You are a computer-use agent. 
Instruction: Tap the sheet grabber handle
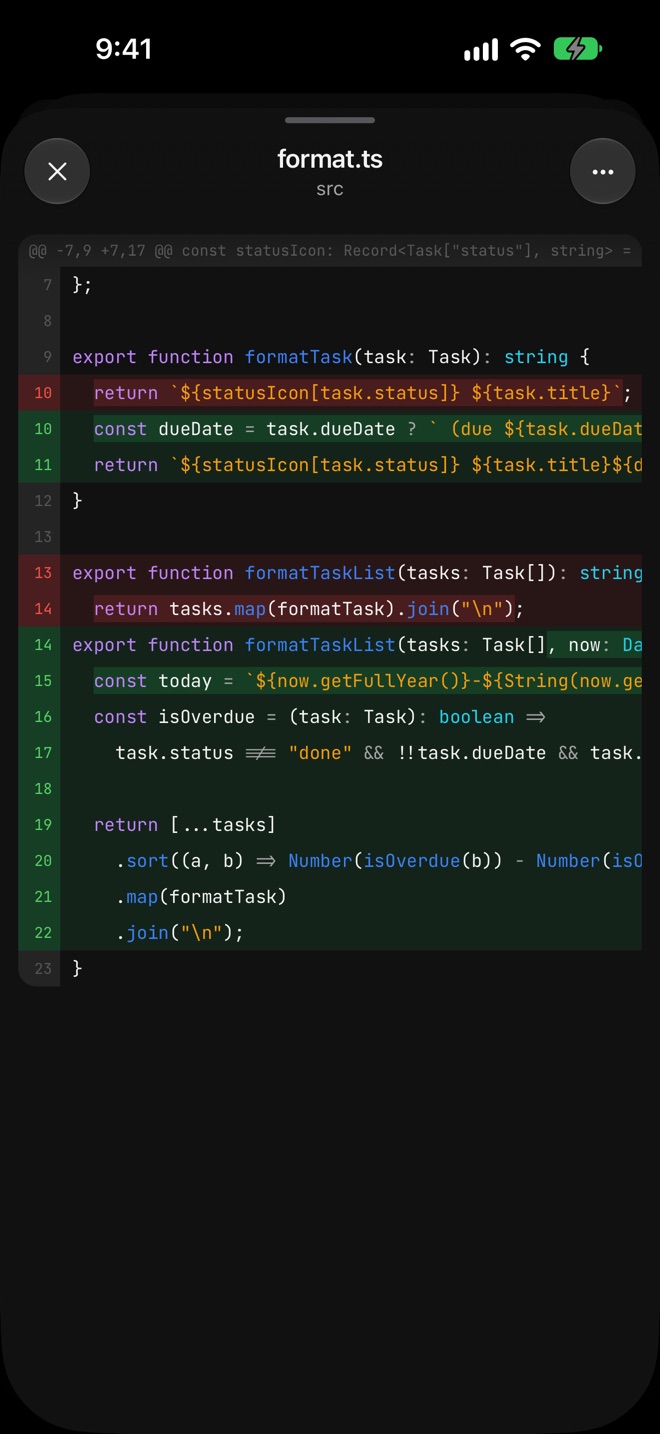point(330,120)
